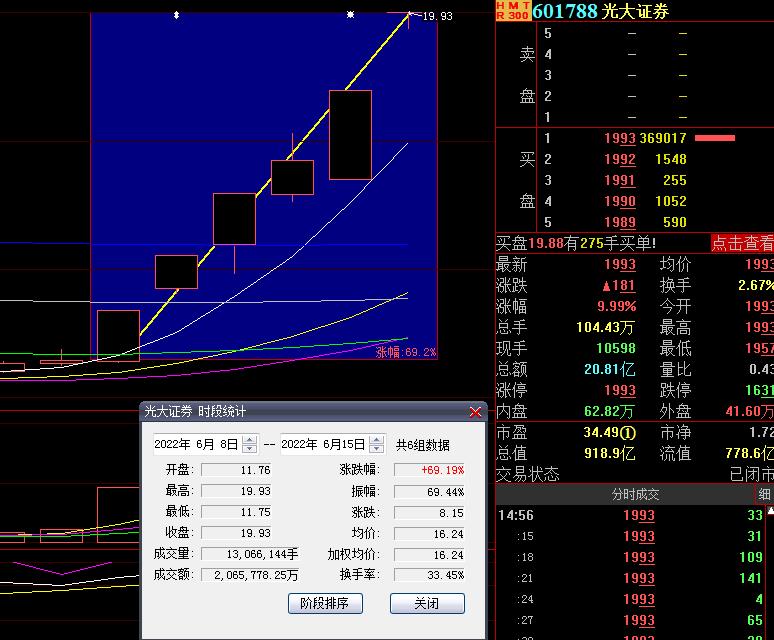Click the star marker at top of chart selection
The height and width of the screenshot is (640, 774).
[x=350, y=15]
